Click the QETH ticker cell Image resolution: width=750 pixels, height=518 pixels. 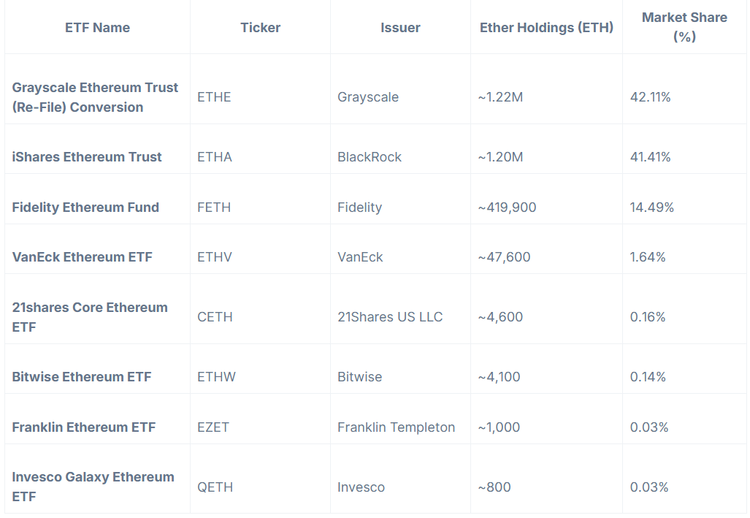(x=215, y=487)
